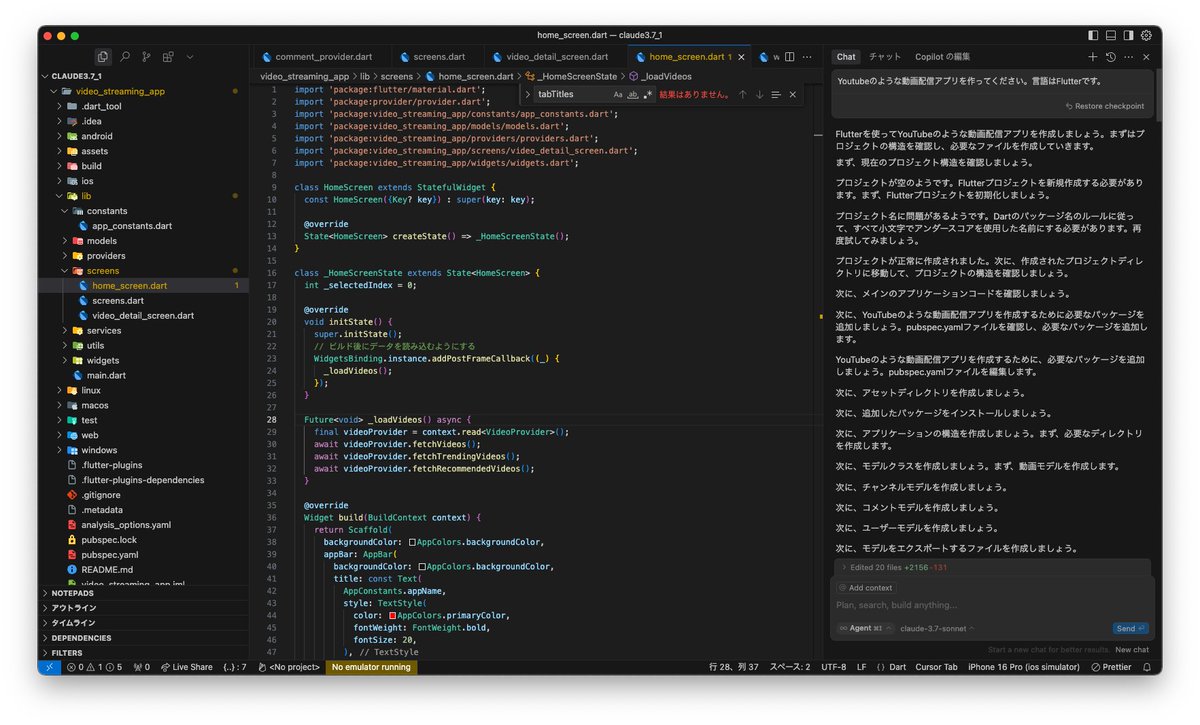Show chat history clock icon

click(x=1110, y=57)
